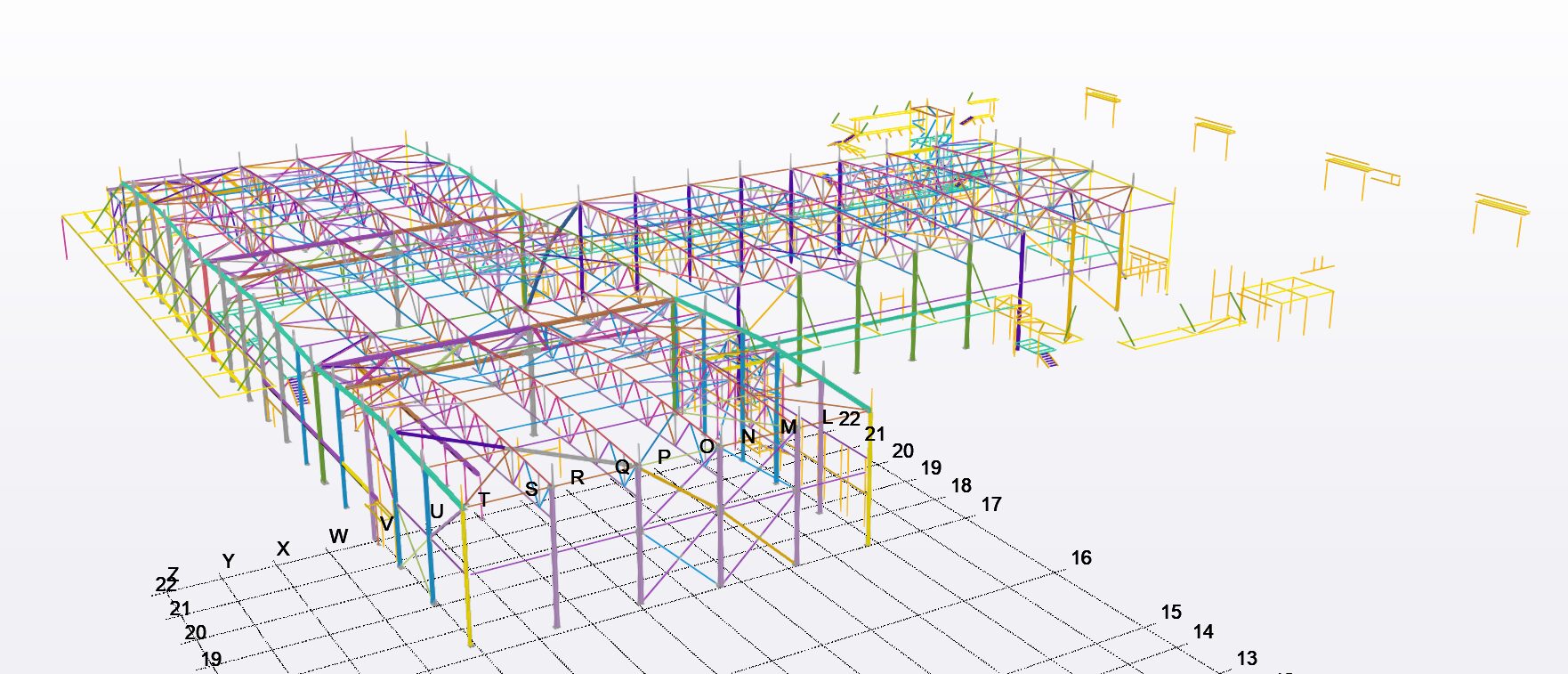The height and width of the screenshot is (674, 1568).
Task: Click grid axis label P
Action: point(663,457)
